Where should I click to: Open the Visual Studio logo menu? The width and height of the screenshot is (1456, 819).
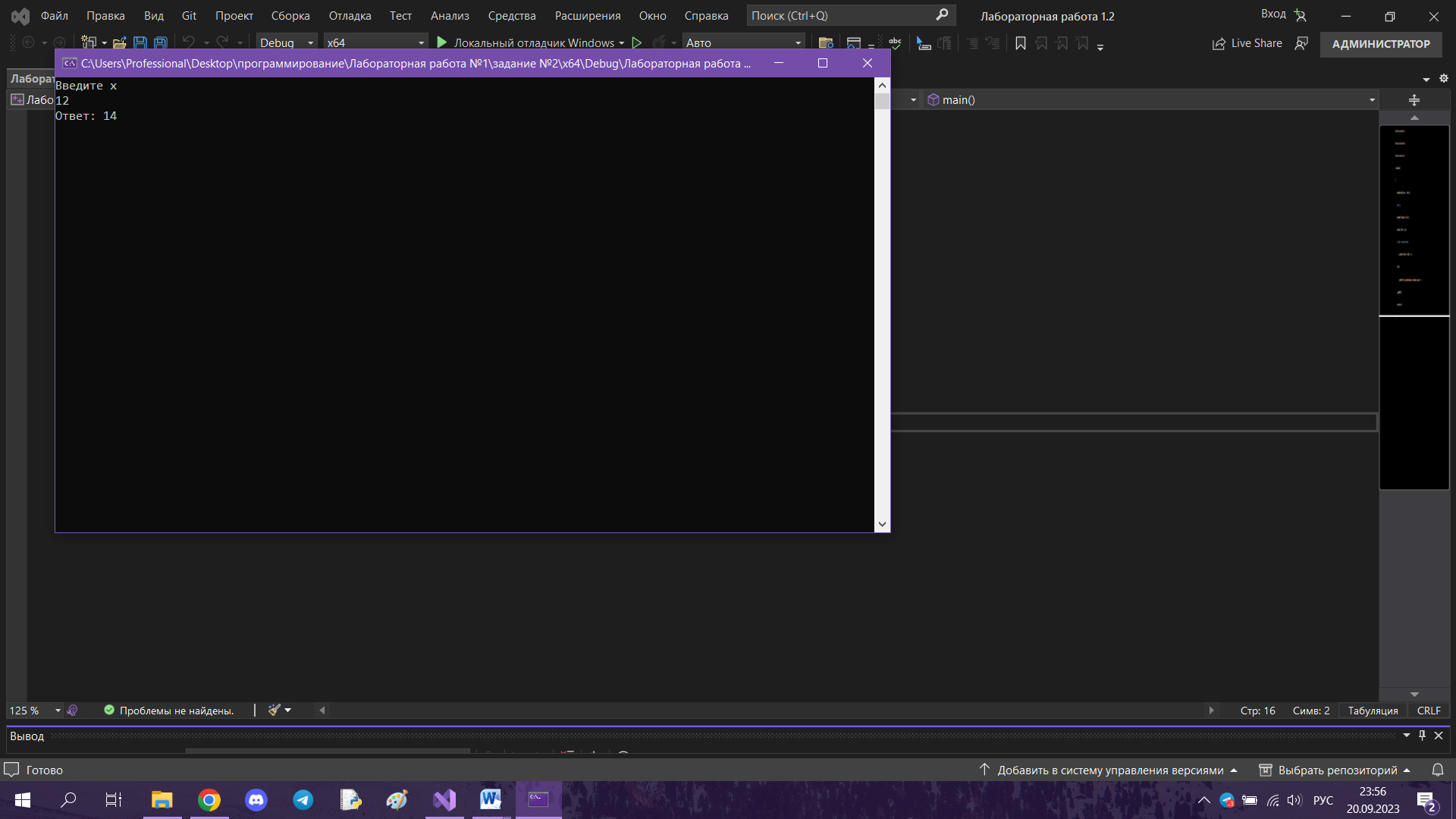(20, 15)
